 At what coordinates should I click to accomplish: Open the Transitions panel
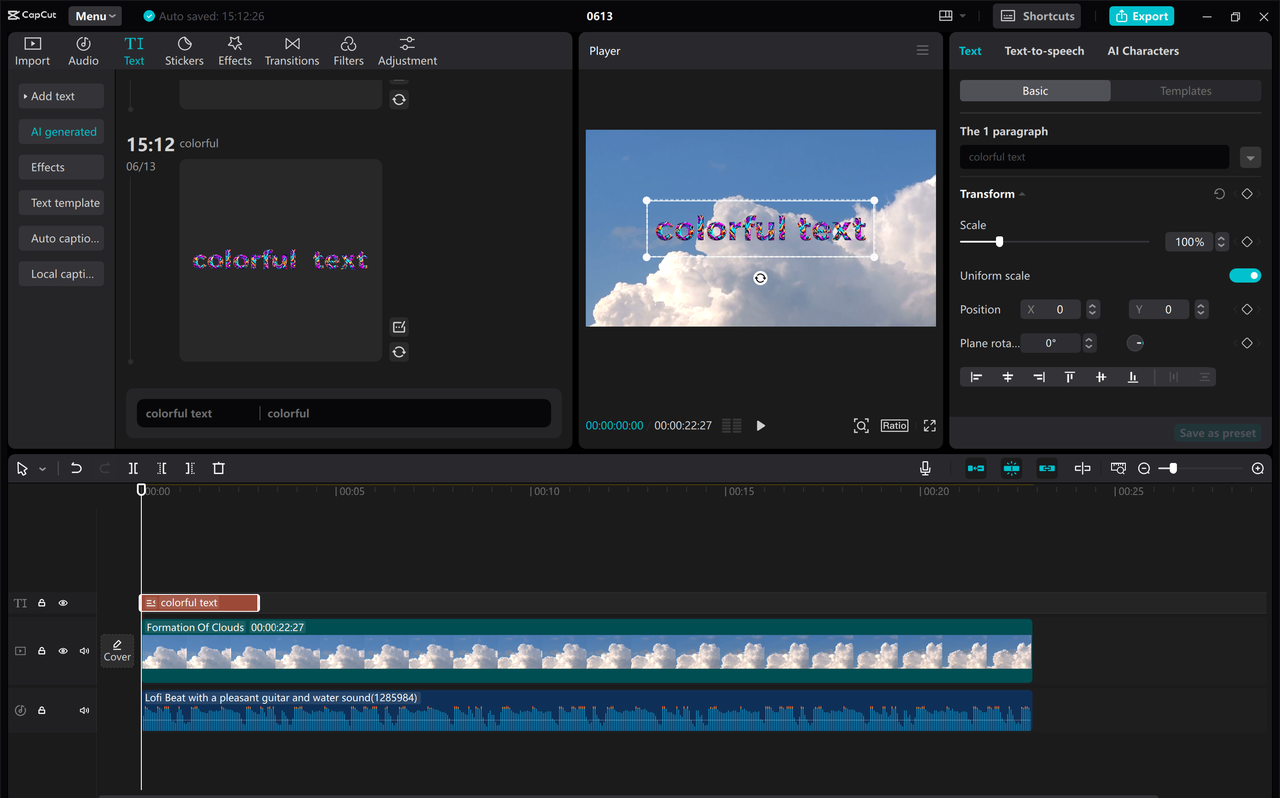(x=291, y=50)
